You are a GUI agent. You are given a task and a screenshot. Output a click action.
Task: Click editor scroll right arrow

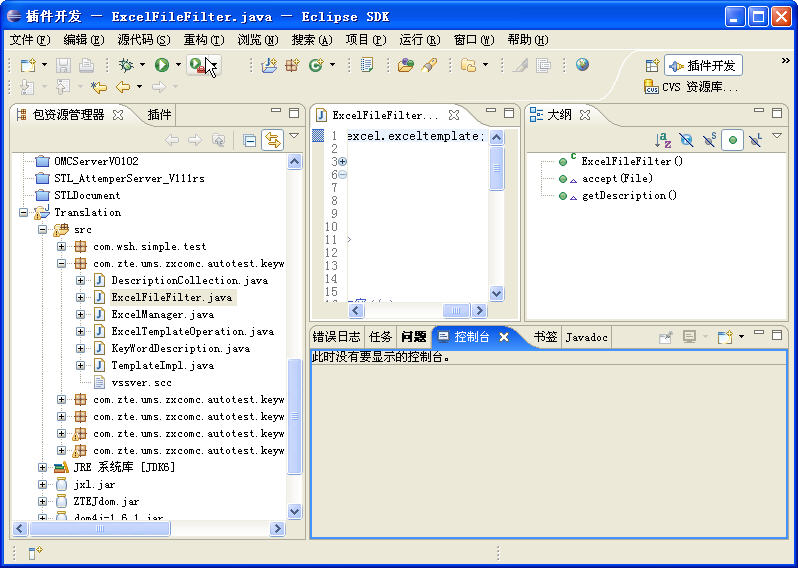[479, 310]
